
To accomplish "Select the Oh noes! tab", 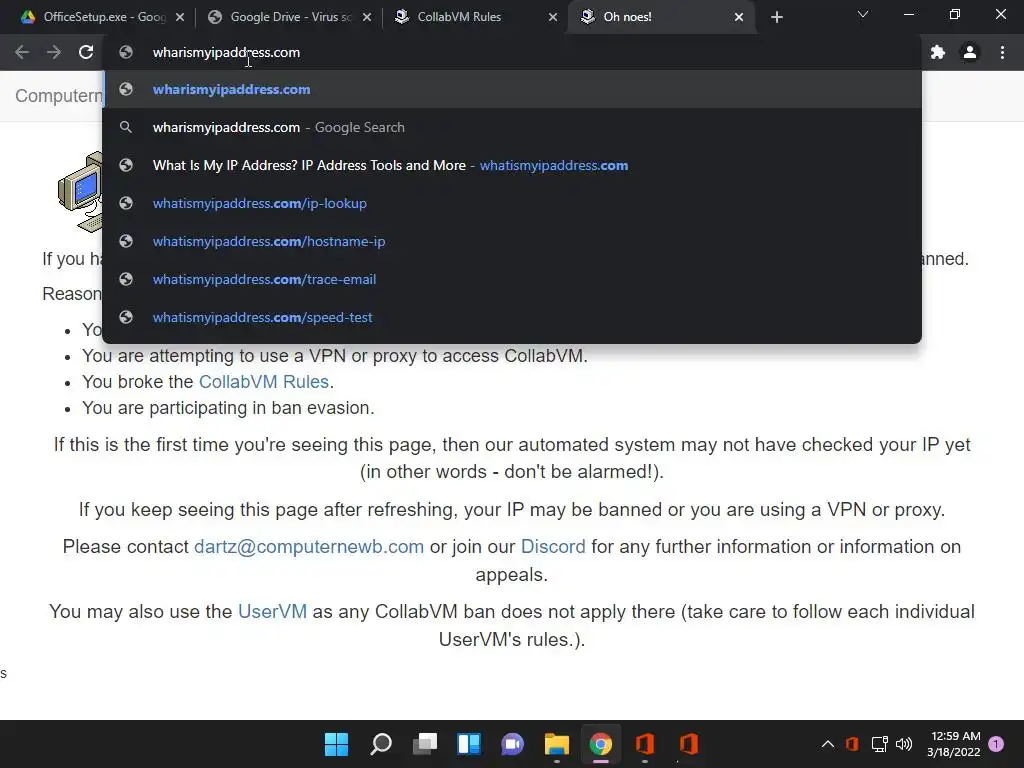I will [x=661, y=17].
